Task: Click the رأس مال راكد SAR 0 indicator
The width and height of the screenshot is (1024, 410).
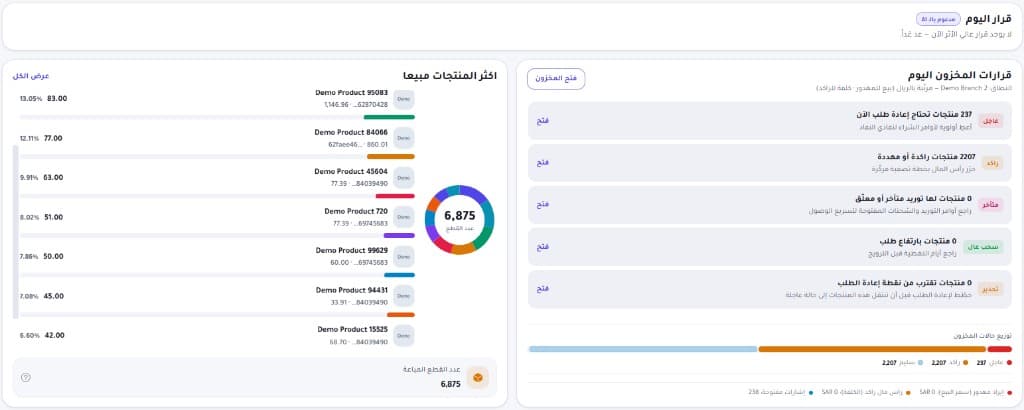Action: click(x=866, y=392)
